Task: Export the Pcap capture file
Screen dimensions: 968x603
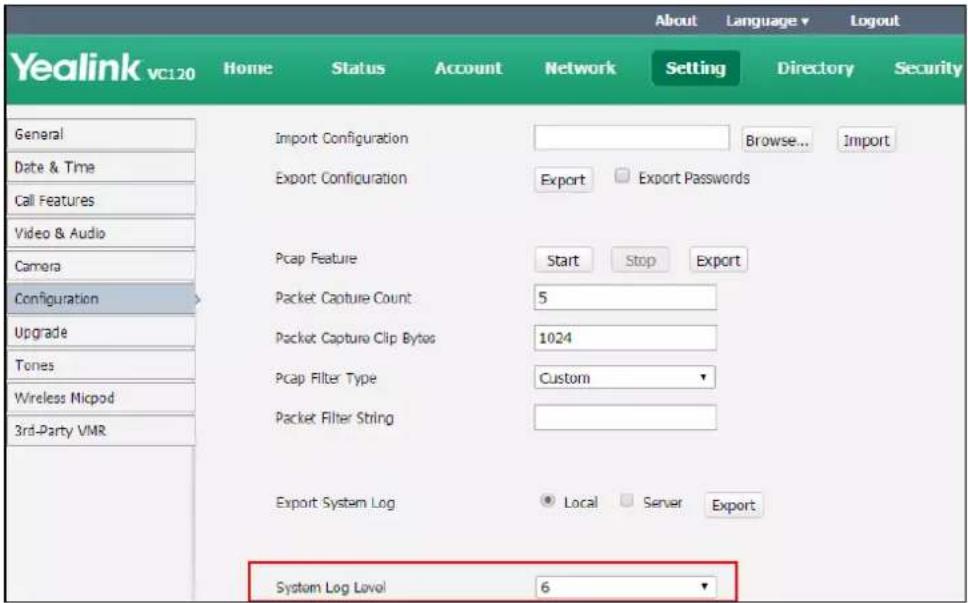Action: (x=718, y=260)
